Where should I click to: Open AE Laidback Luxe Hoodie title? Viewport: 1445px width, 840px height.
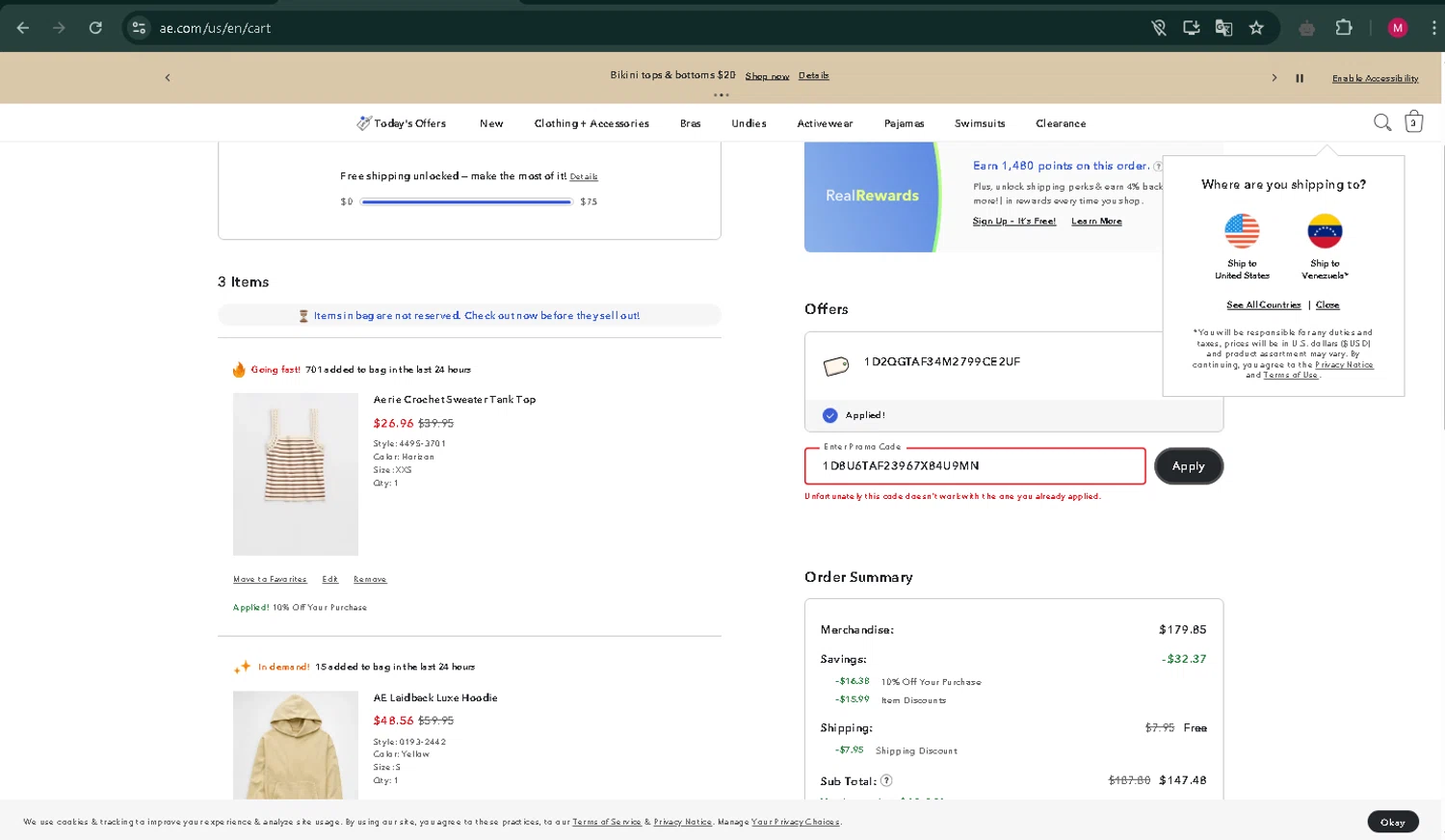tap(435, 697)
